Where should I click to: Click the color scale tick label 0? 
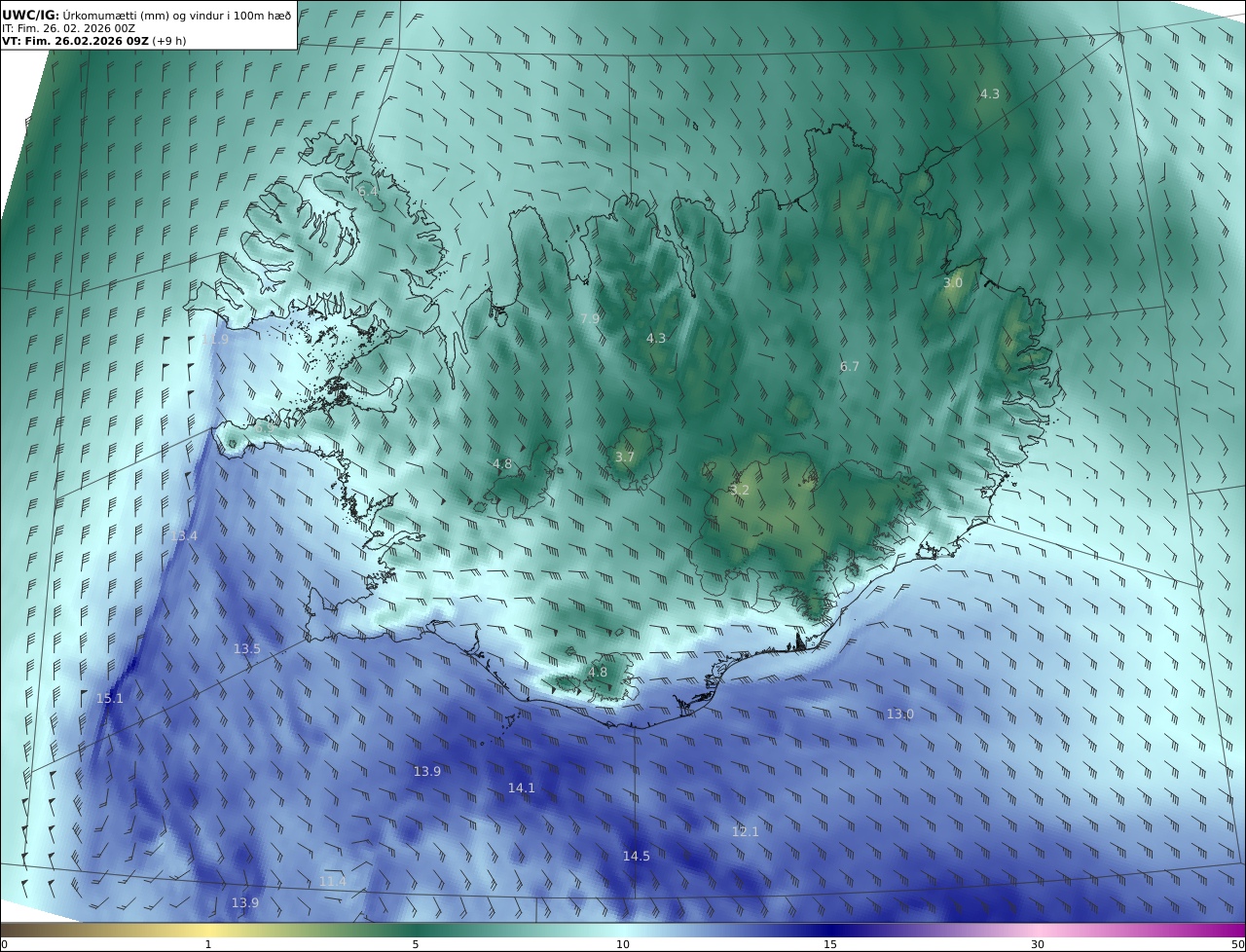[4, 944]
